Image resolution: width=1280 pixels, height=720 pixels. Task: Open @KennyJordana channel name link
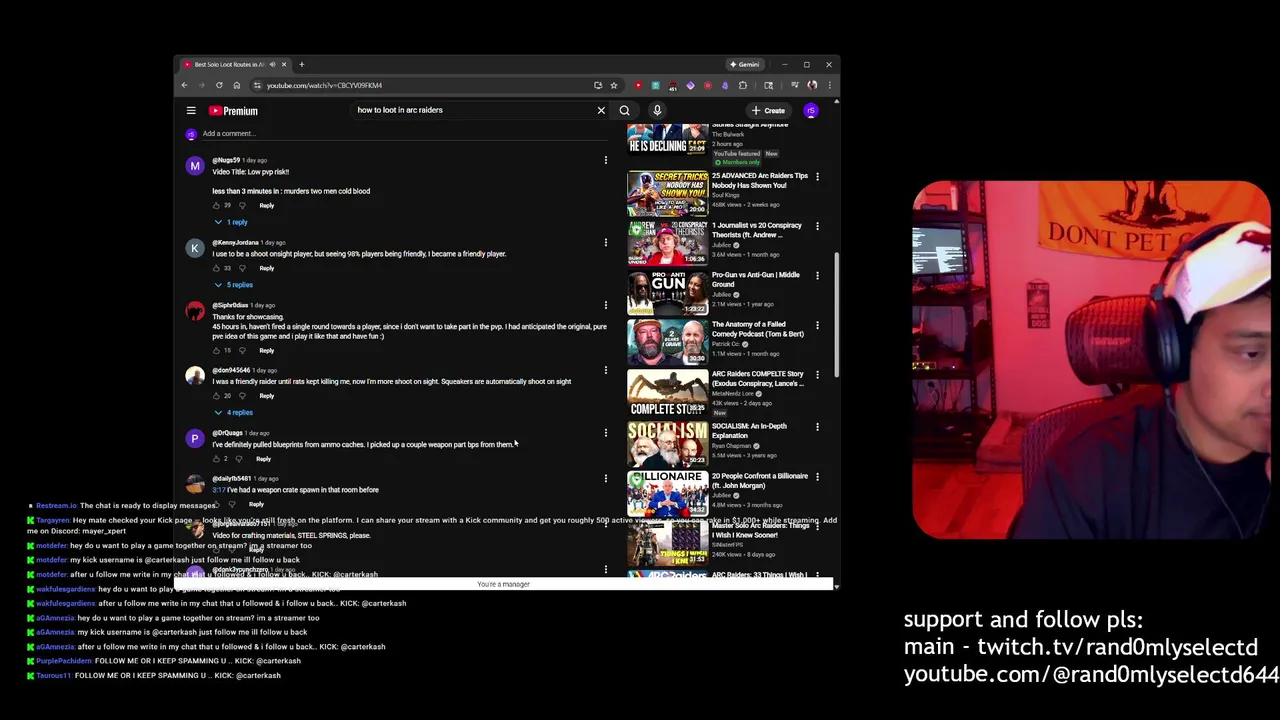pos(236,243)
